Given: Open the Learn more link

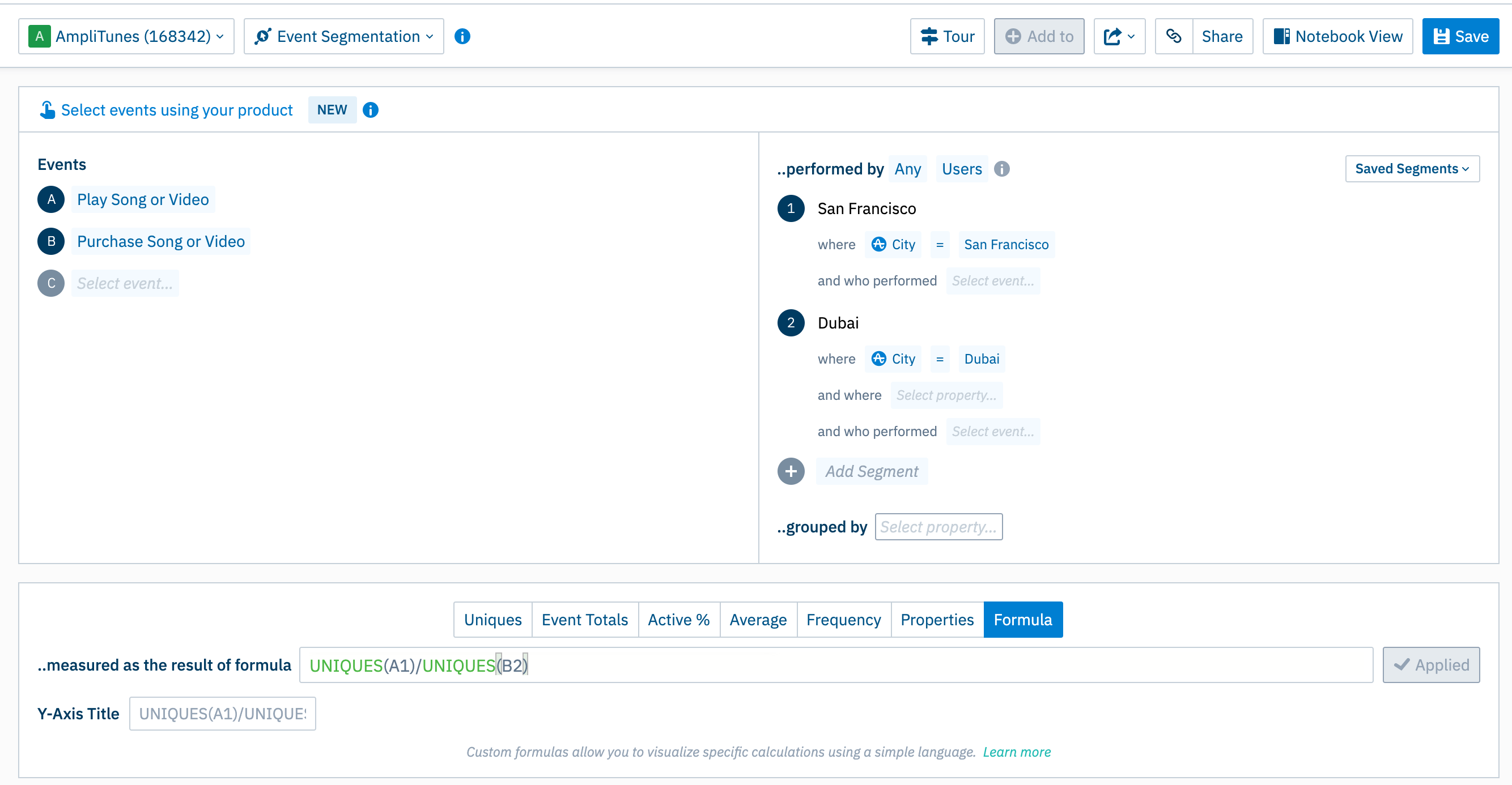Looking at the screenshot, I should [1017, 752].
